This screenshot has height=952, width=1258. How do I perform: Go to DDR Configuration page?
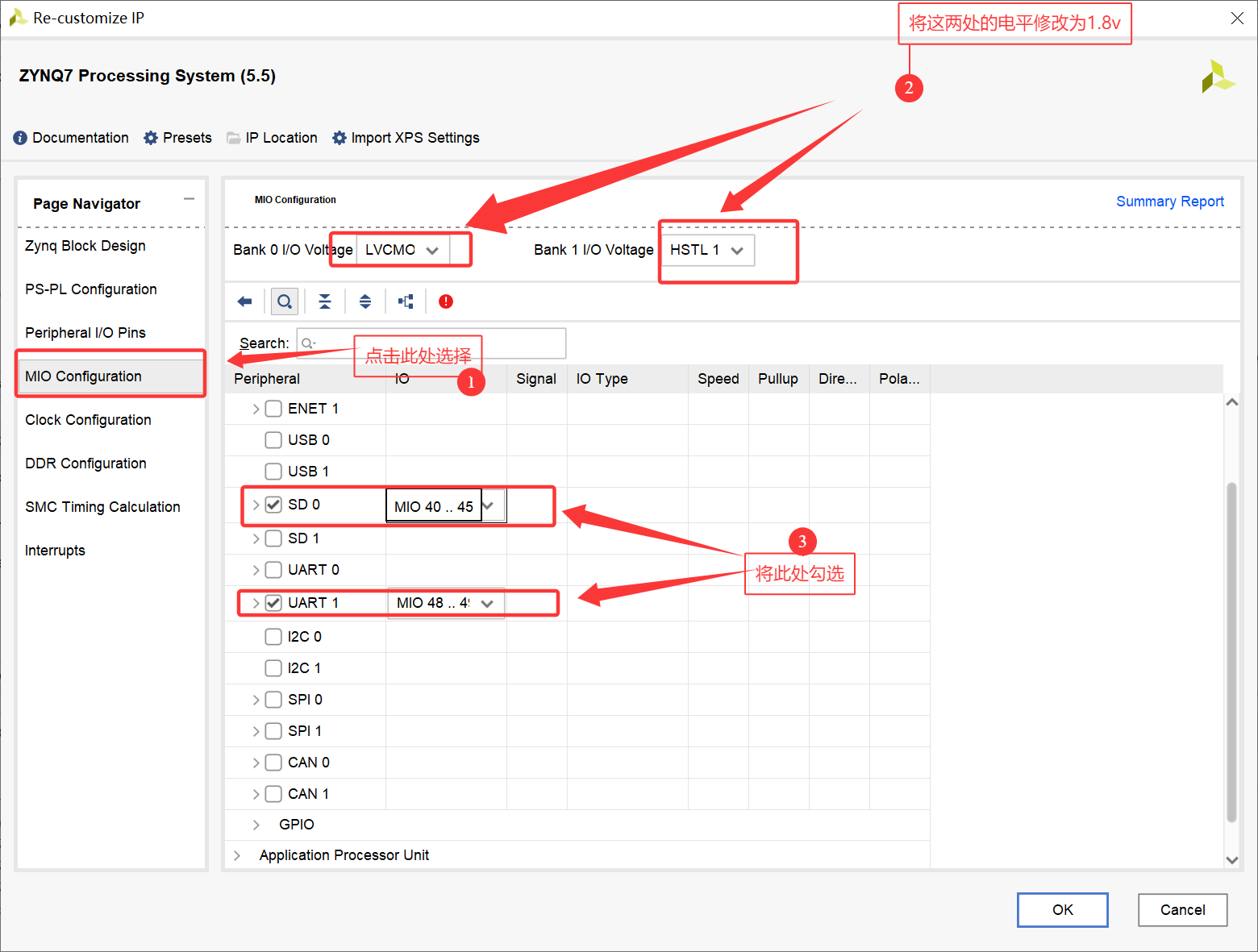(x=85, y=464)
